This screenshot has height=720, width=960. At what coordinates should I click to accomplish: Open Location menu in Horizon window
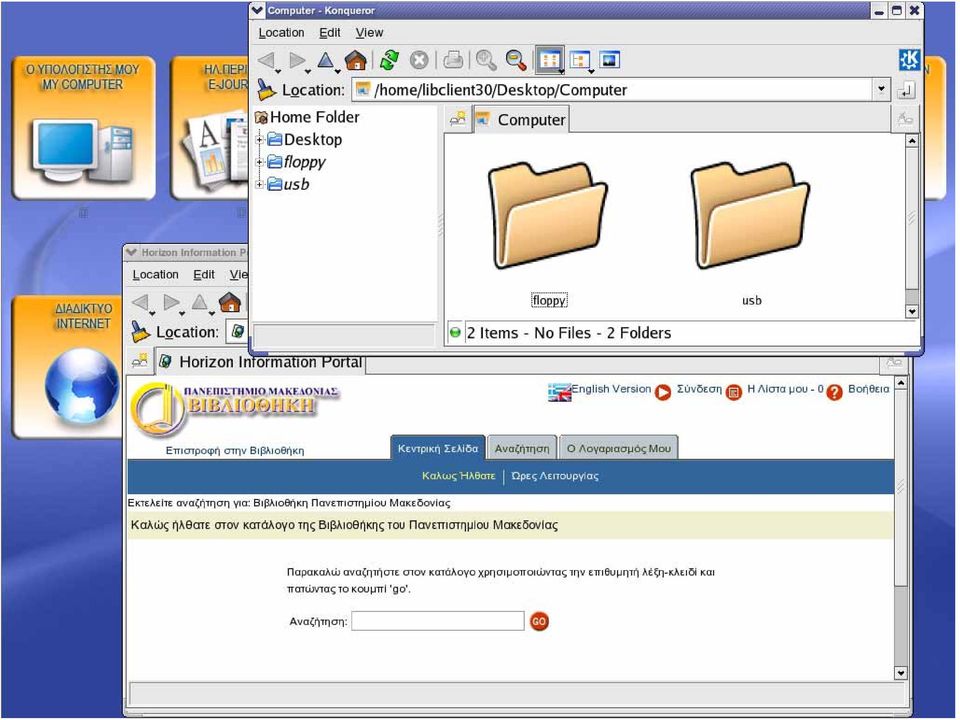click(156, 274)
